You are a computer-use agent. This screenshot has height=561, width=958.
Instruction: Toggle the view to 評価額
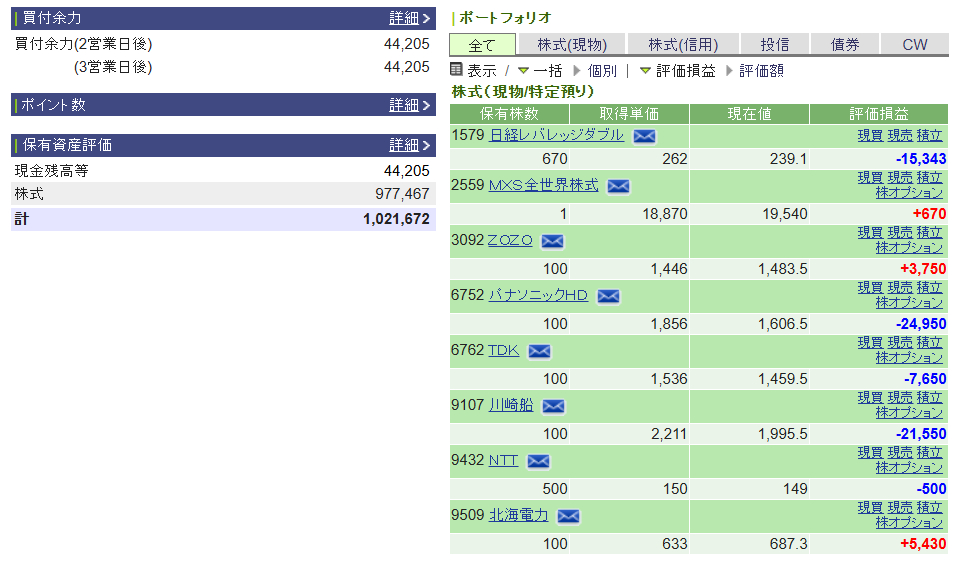click(x=761, y=71)
